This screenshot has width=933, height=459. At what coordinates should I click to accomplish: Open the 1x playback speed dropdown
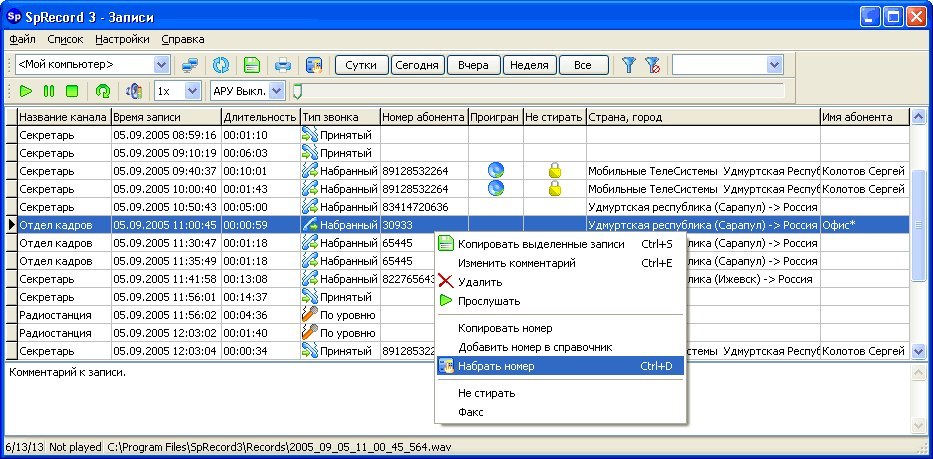coord(192,91)
